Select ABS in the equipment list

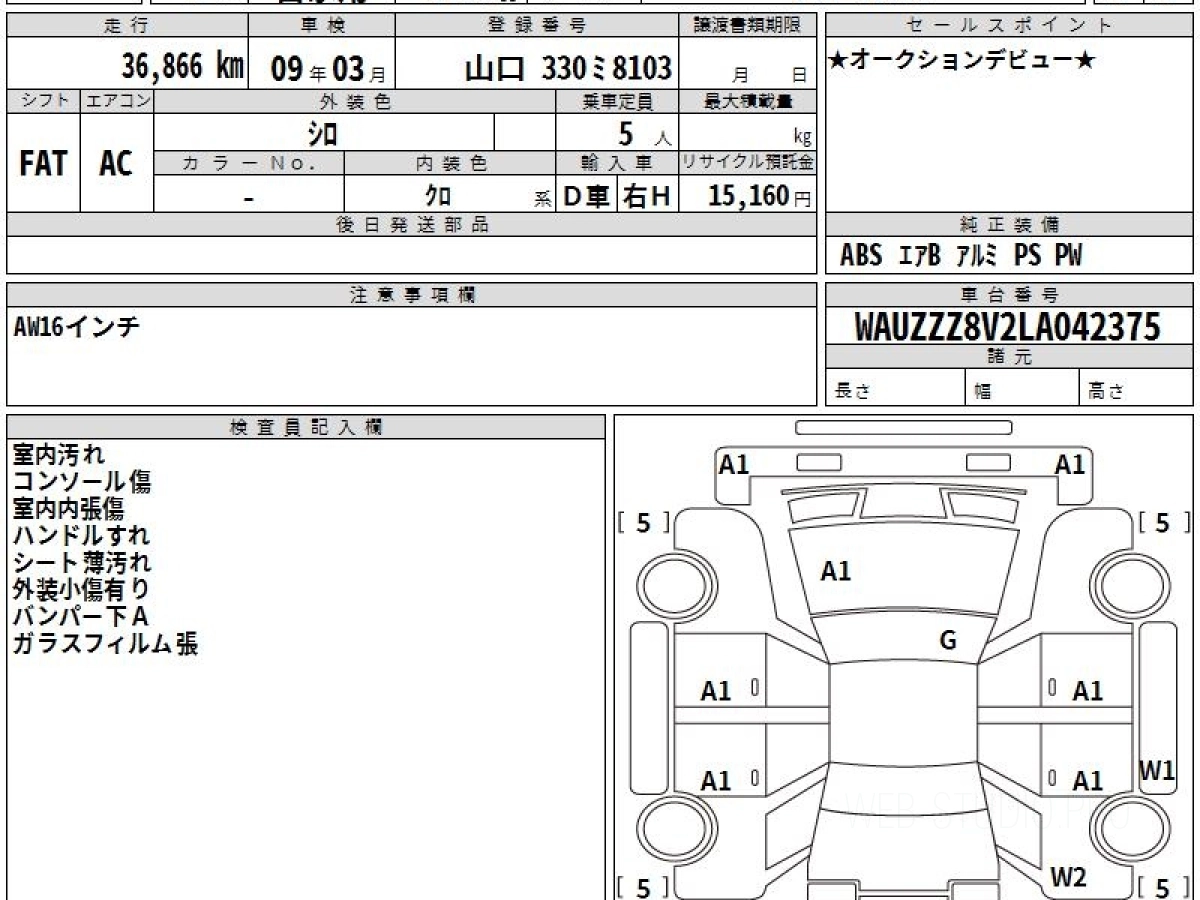tap(861, 256)
